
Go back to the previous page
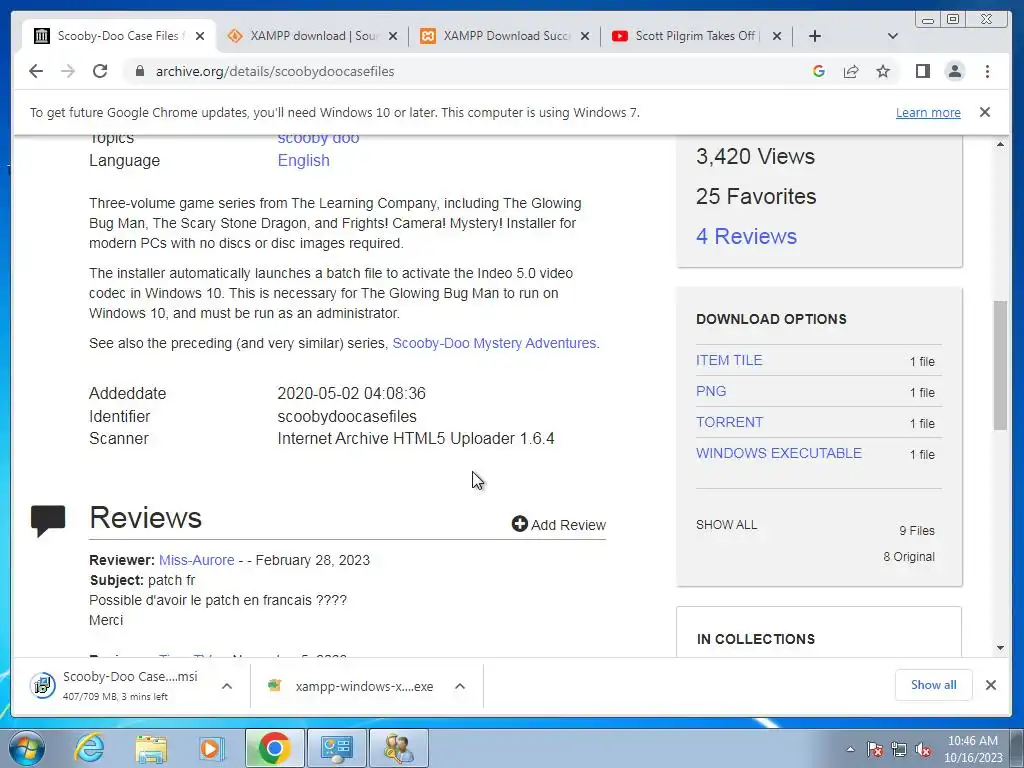[36, 71]
